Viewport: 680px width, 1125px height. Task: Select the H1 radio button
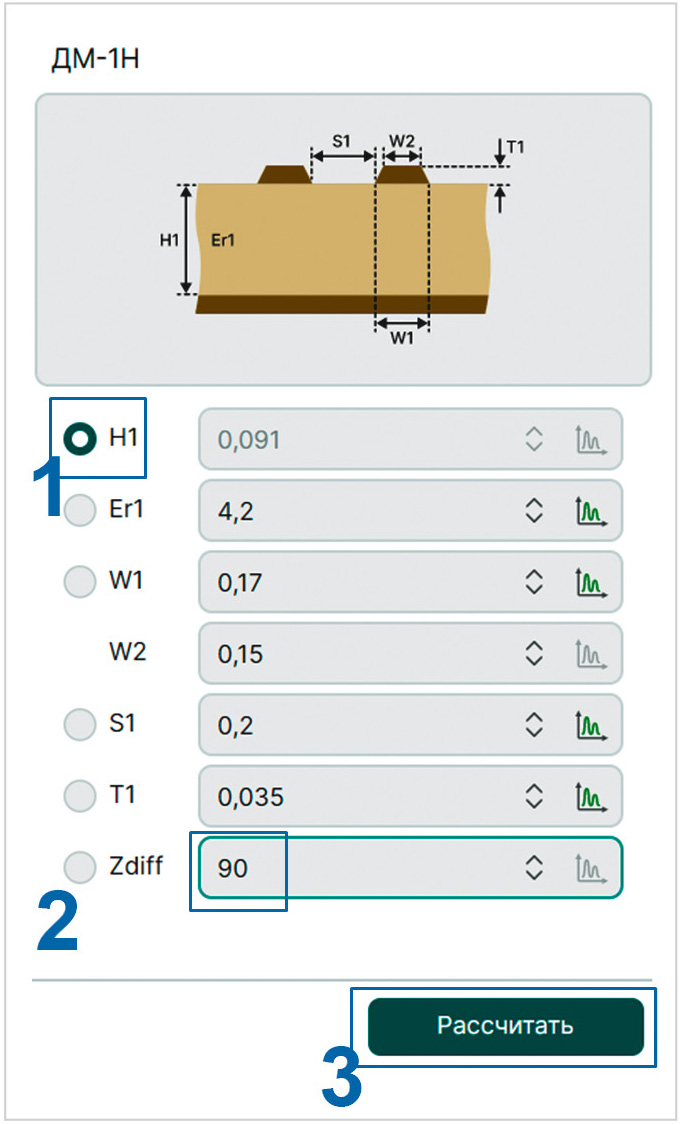tap(80, 438)
